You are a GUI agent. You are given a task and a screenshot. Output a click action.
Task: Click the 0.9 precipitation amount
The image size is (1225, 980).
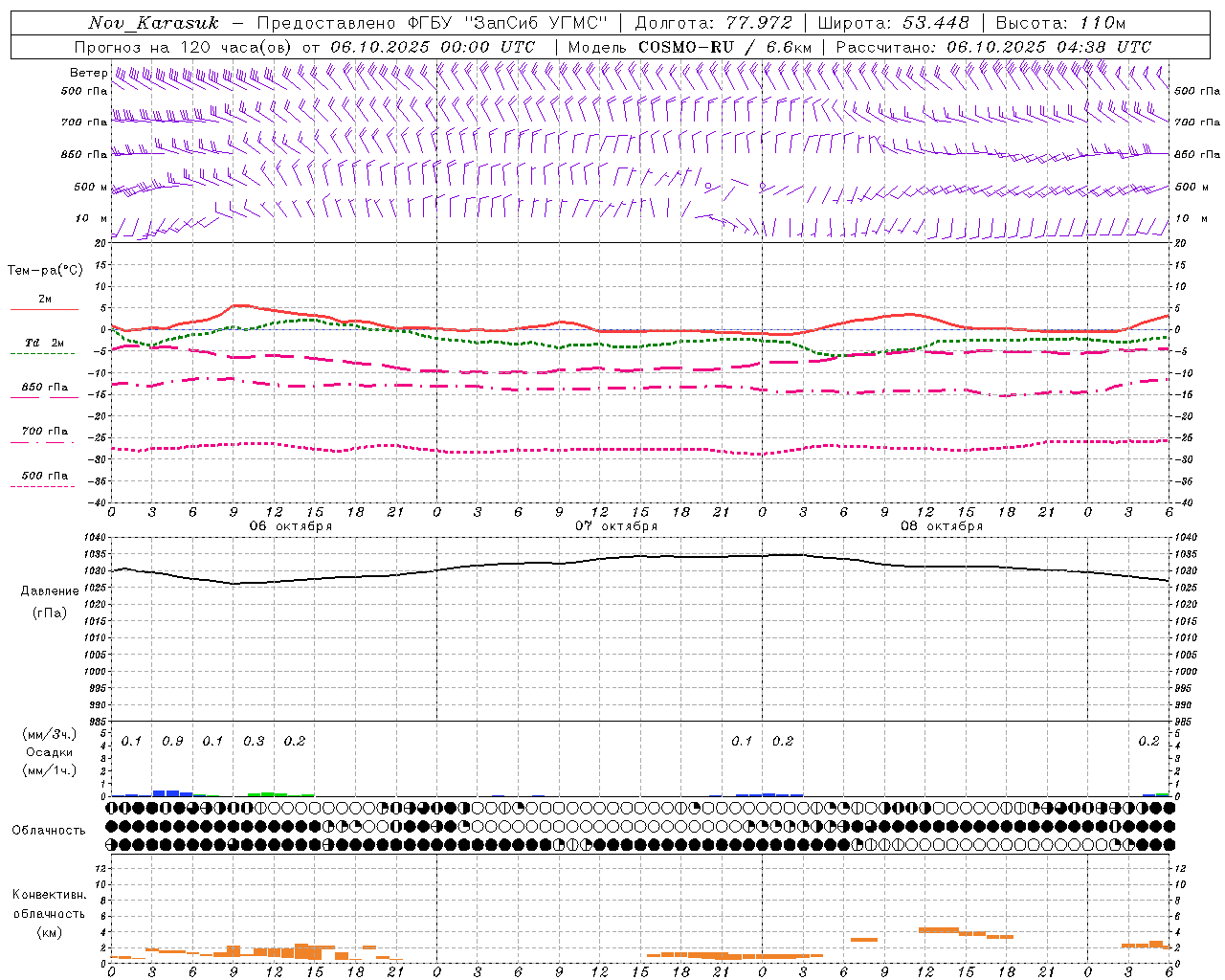click(172, 742)
